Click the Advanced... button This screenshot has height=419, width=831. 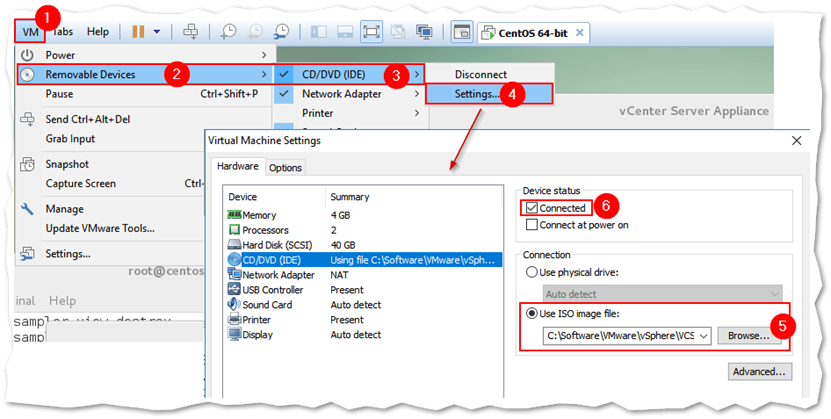pyautogui.click(x=759, y=371)
